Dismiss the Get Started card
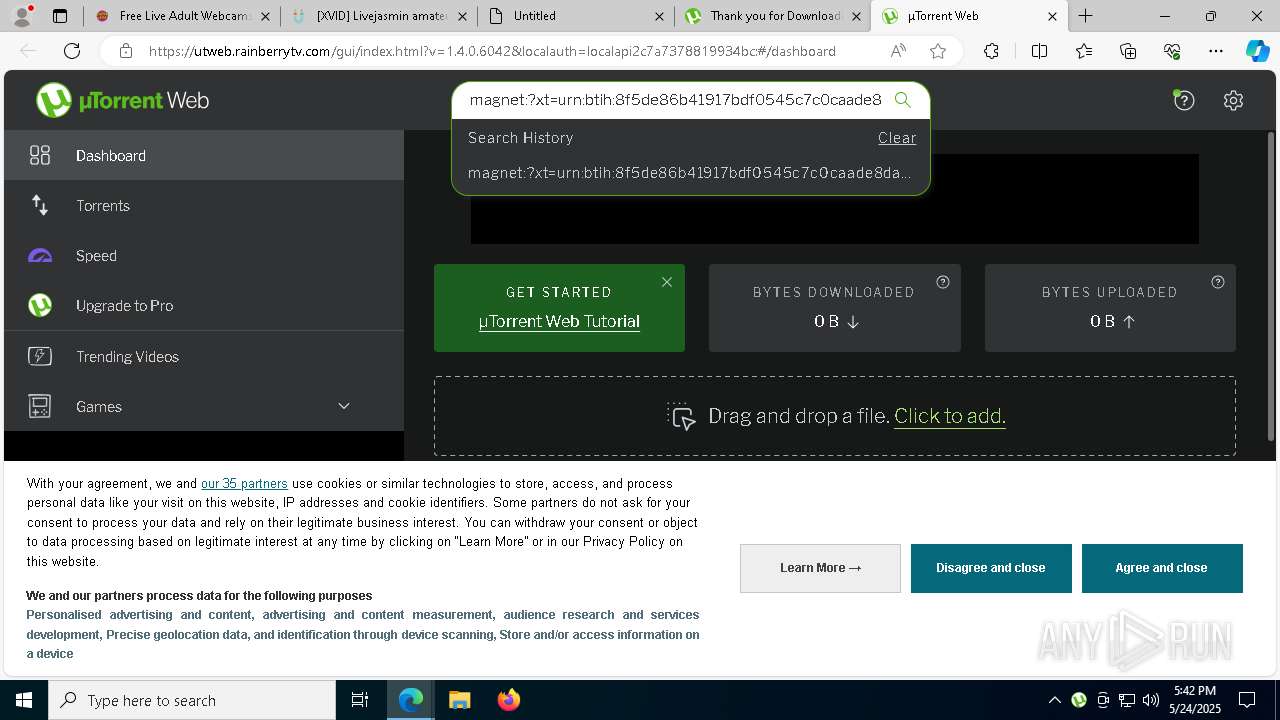 click(667, 282)
